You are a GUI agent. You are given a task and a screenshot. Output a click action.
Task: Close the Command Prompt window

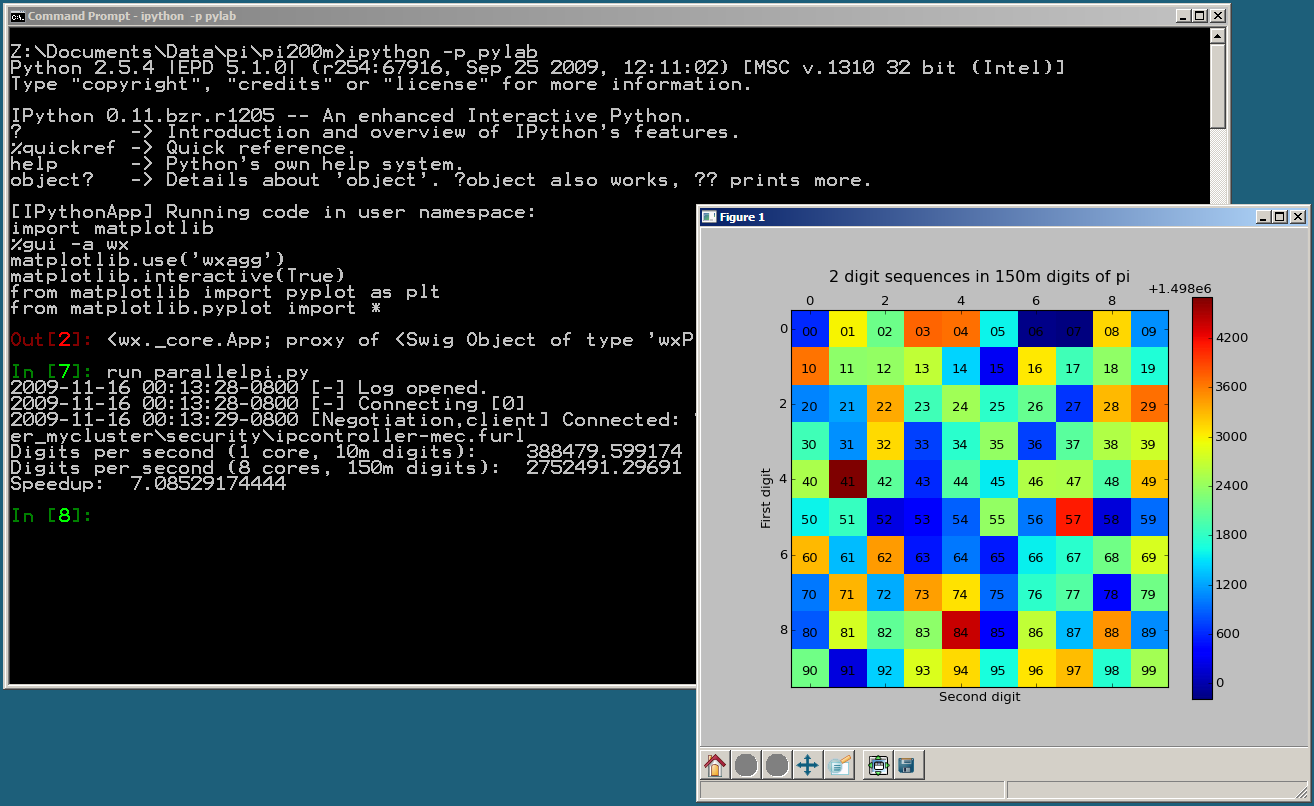tap(1217, 16)
